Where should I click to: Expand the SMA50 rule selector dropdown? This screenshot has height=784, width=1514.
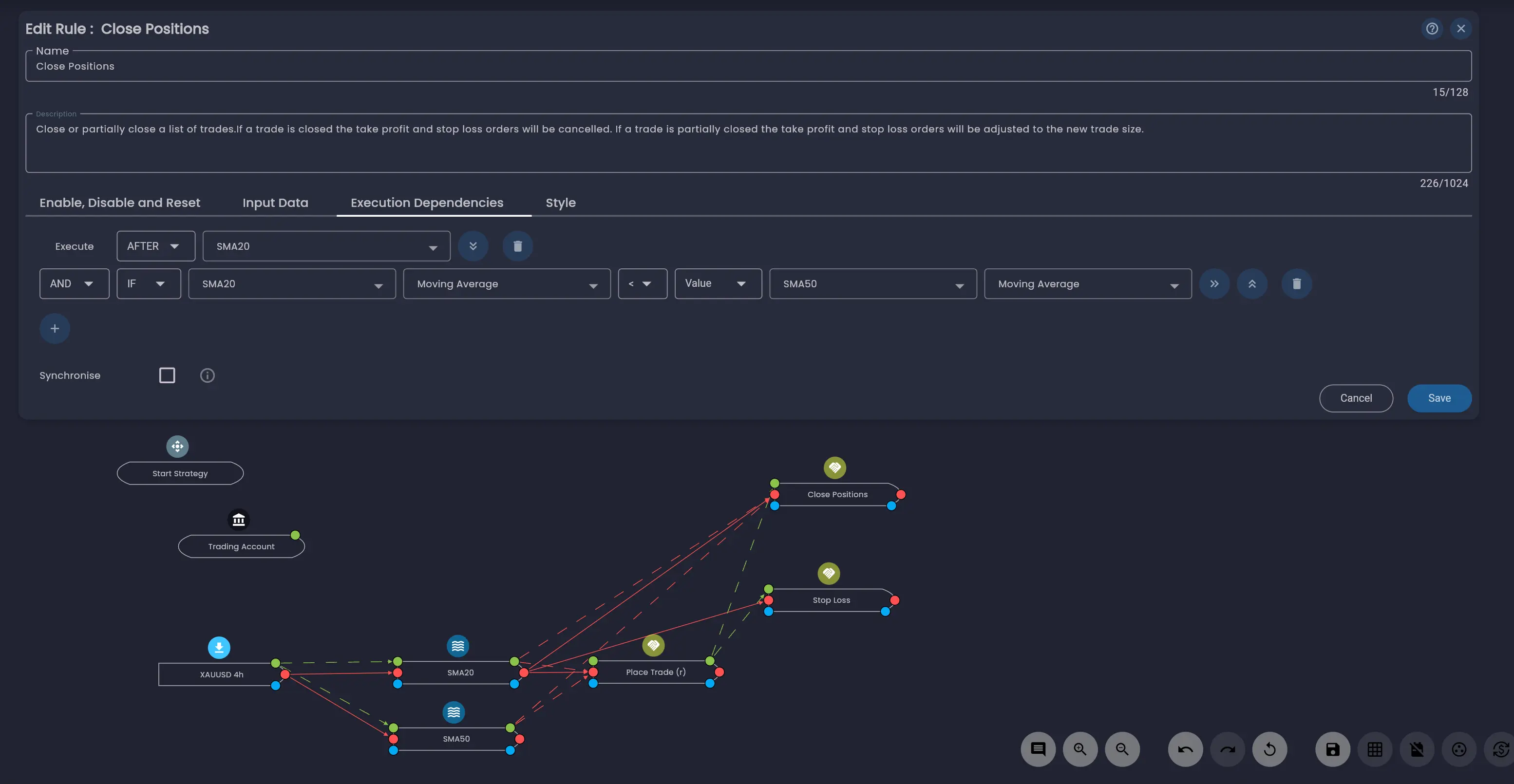click(x=872, y=284)
